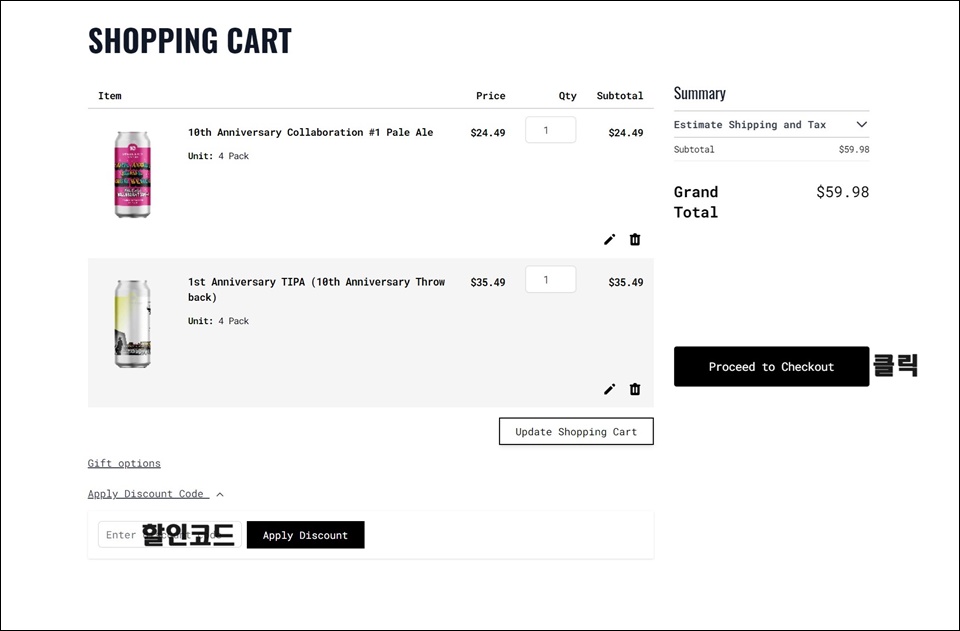Click the Price column header
960x631 pixels.
[x=491, y=96]
